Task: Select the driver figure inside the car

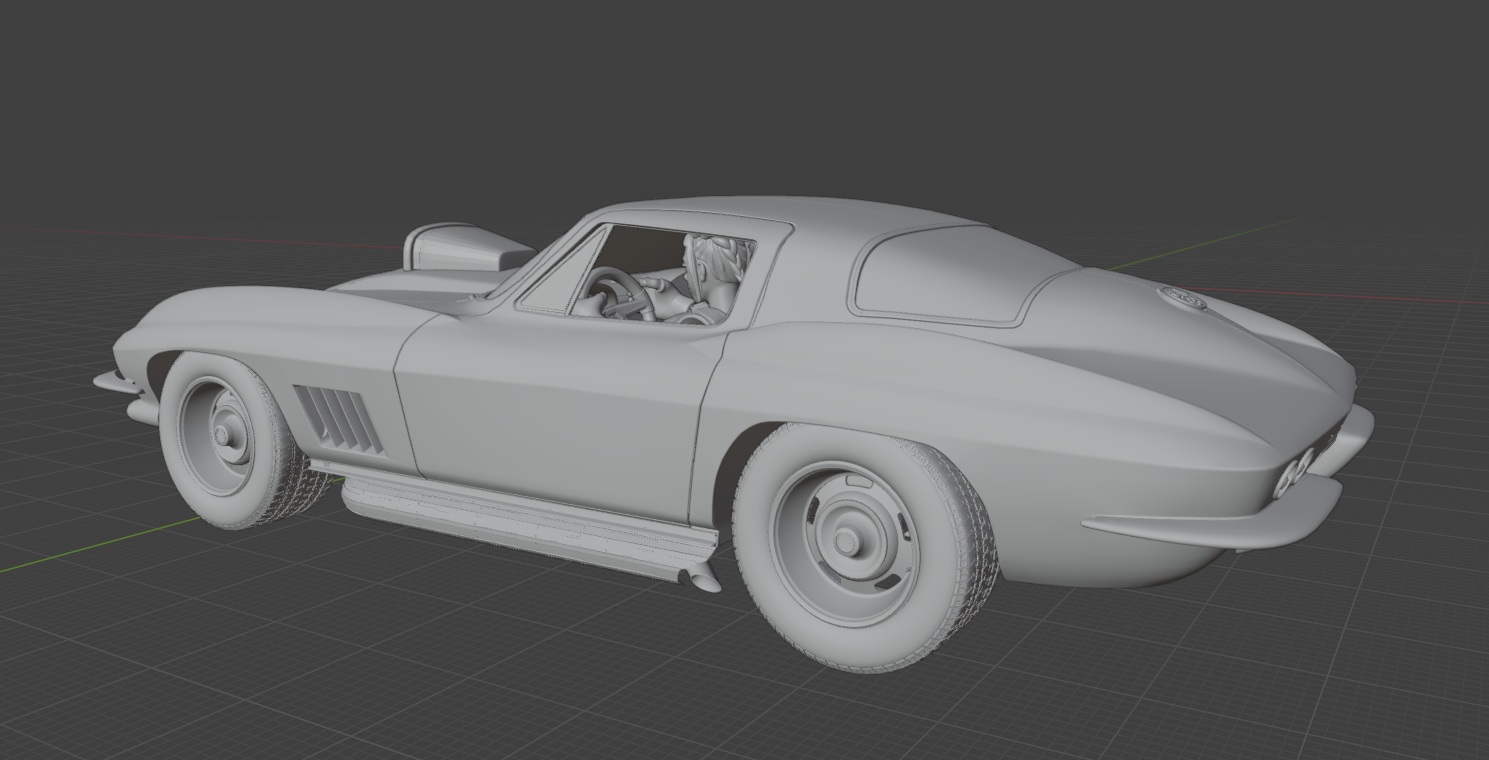Action: tap(705, 279)
